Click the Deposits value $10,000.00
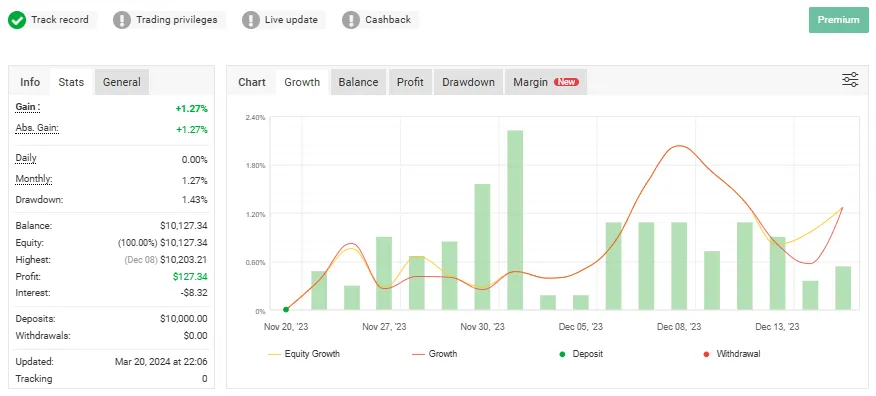This screenshot has width=876, height=396. click(184, 319)
